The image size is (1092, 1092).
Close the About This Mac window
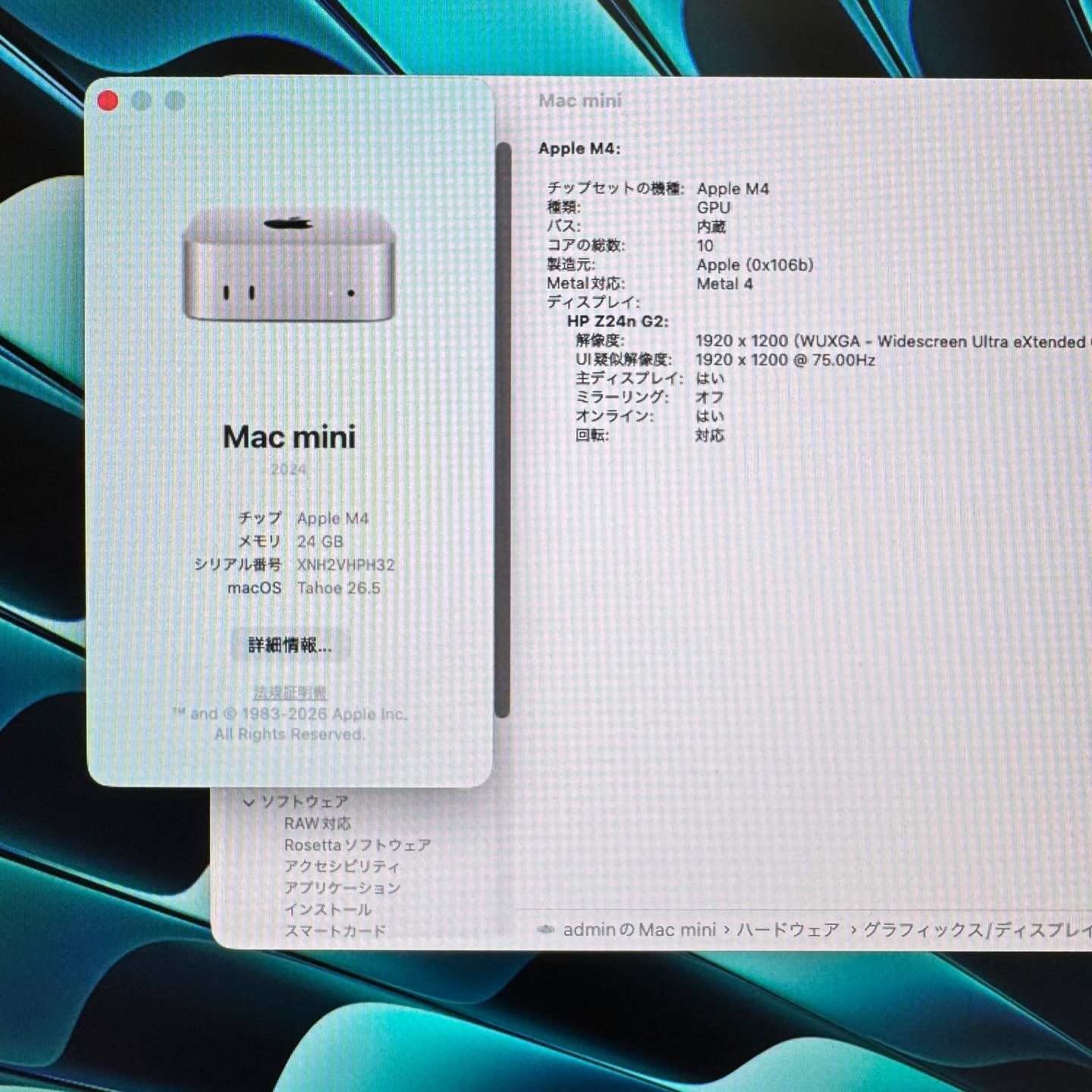click(108, 101)
